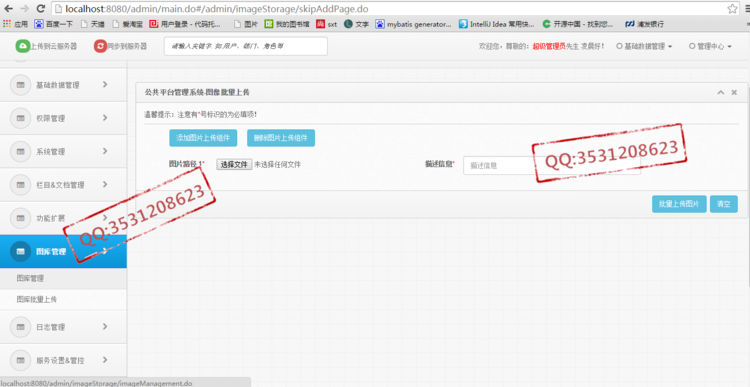Viewport: 750px width, 387px height.
Task: Close the 图像批量上传 panel
Action: click(734, 92)
